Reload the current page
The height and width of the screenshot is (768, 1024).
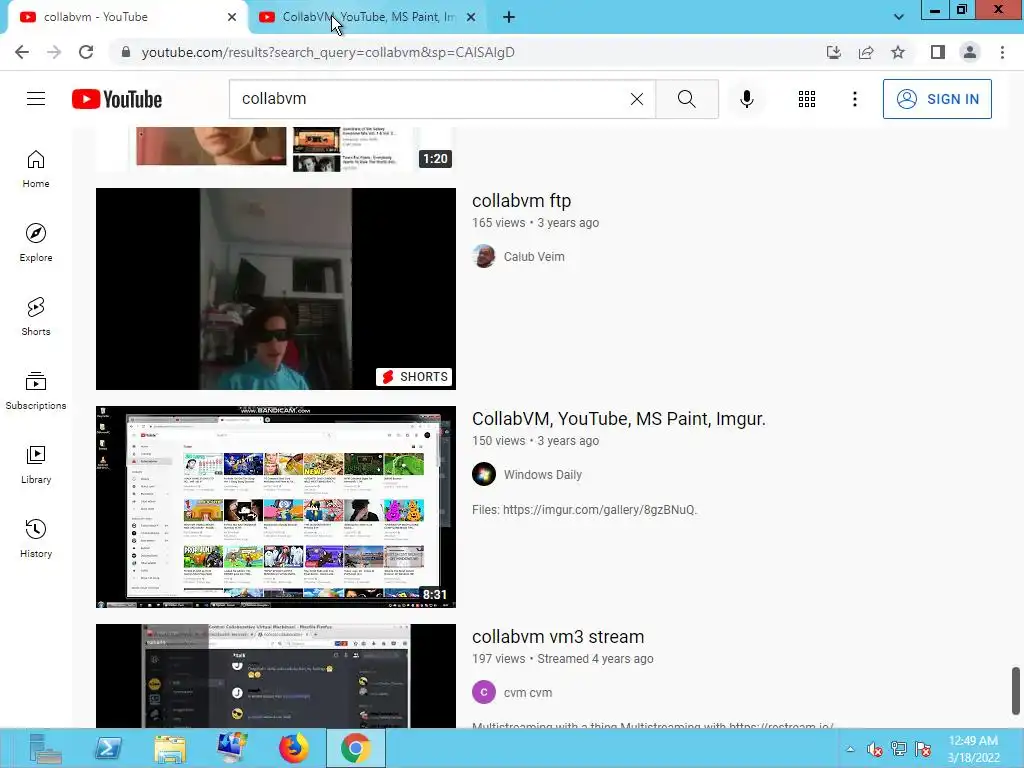(x=86, y=52)
